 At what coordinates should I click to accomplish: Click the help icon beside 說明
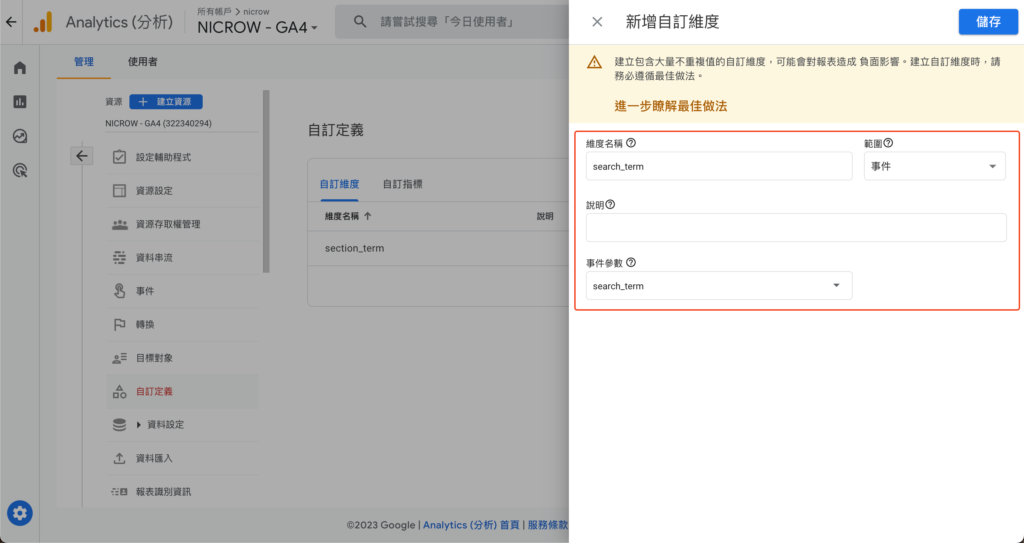tap(610, 205)
